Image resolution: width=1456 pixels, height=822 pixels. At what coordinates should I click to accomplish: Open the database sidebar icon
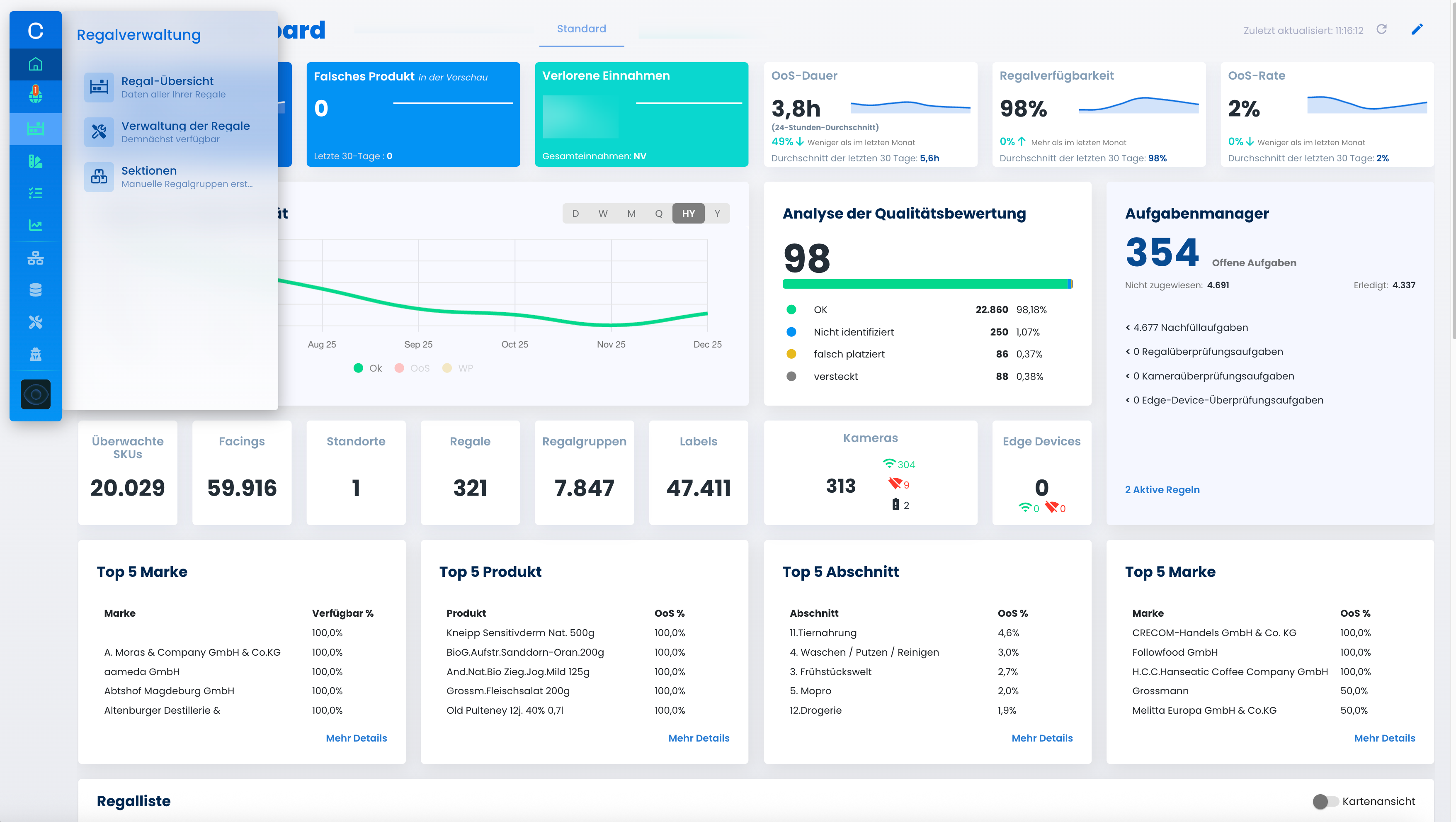(35, 290)
